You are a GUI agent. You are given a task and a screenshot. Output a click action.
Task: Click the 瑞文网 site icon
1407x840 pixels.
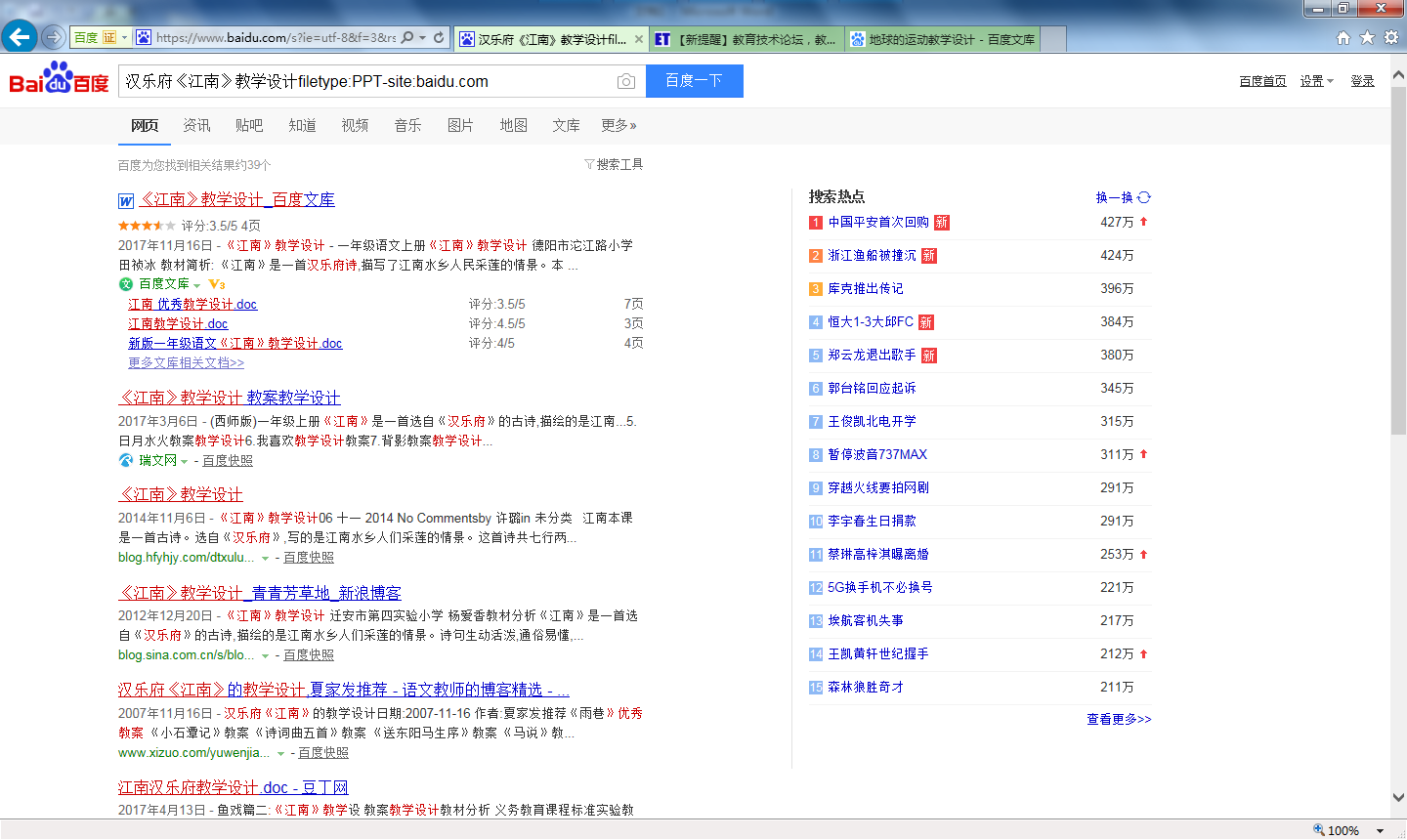click(x=125, y=460)
